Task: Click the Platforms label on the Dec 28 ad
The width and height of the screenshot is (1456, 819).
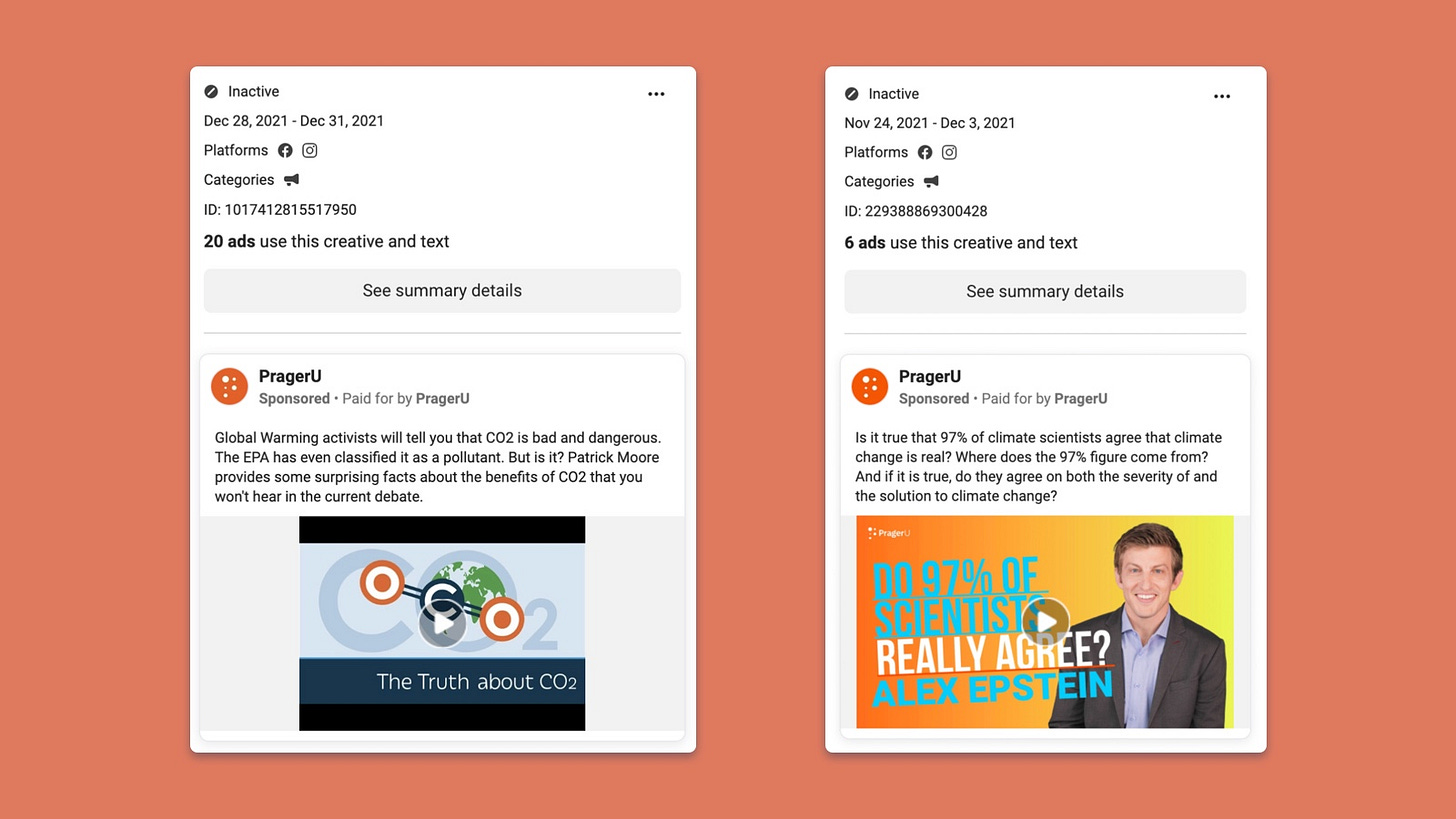Action: point(236,150)
